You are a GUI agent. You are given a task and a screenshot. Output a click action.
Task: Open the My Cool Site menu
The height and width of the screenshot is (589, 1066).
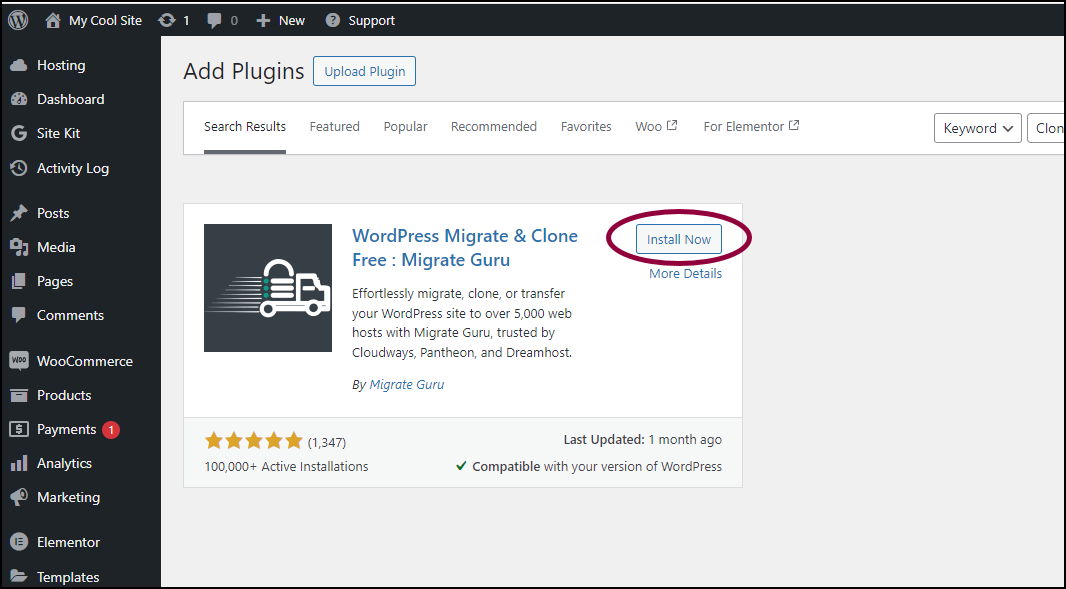point(94,20)
